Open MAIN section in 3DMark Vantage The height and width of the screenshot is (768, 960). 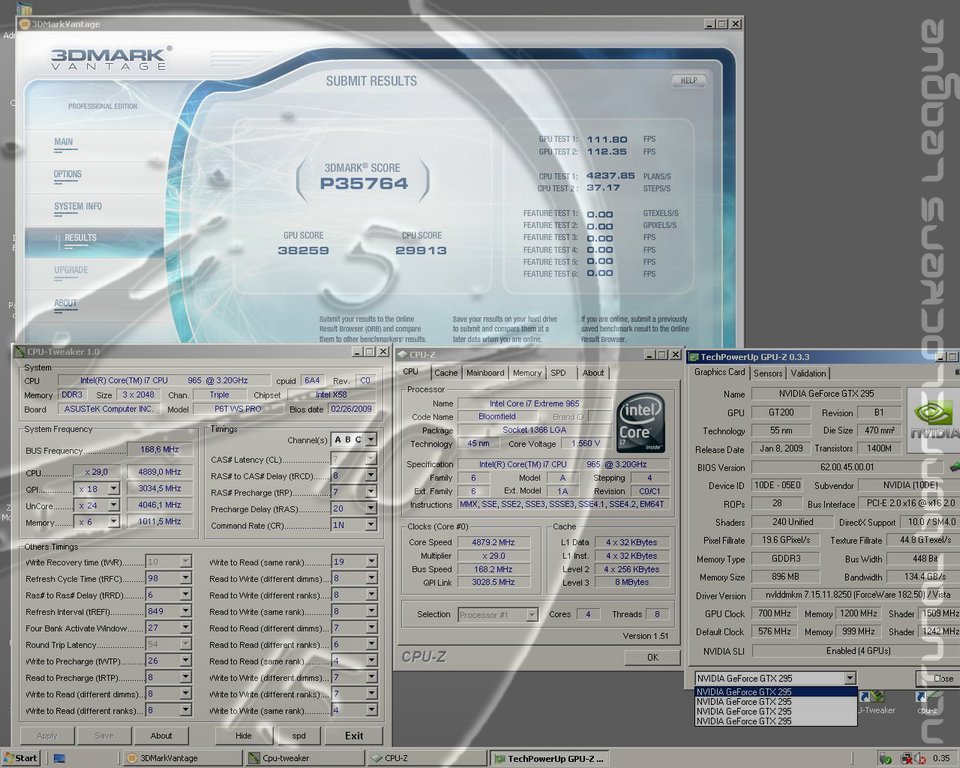click(63, 142)
